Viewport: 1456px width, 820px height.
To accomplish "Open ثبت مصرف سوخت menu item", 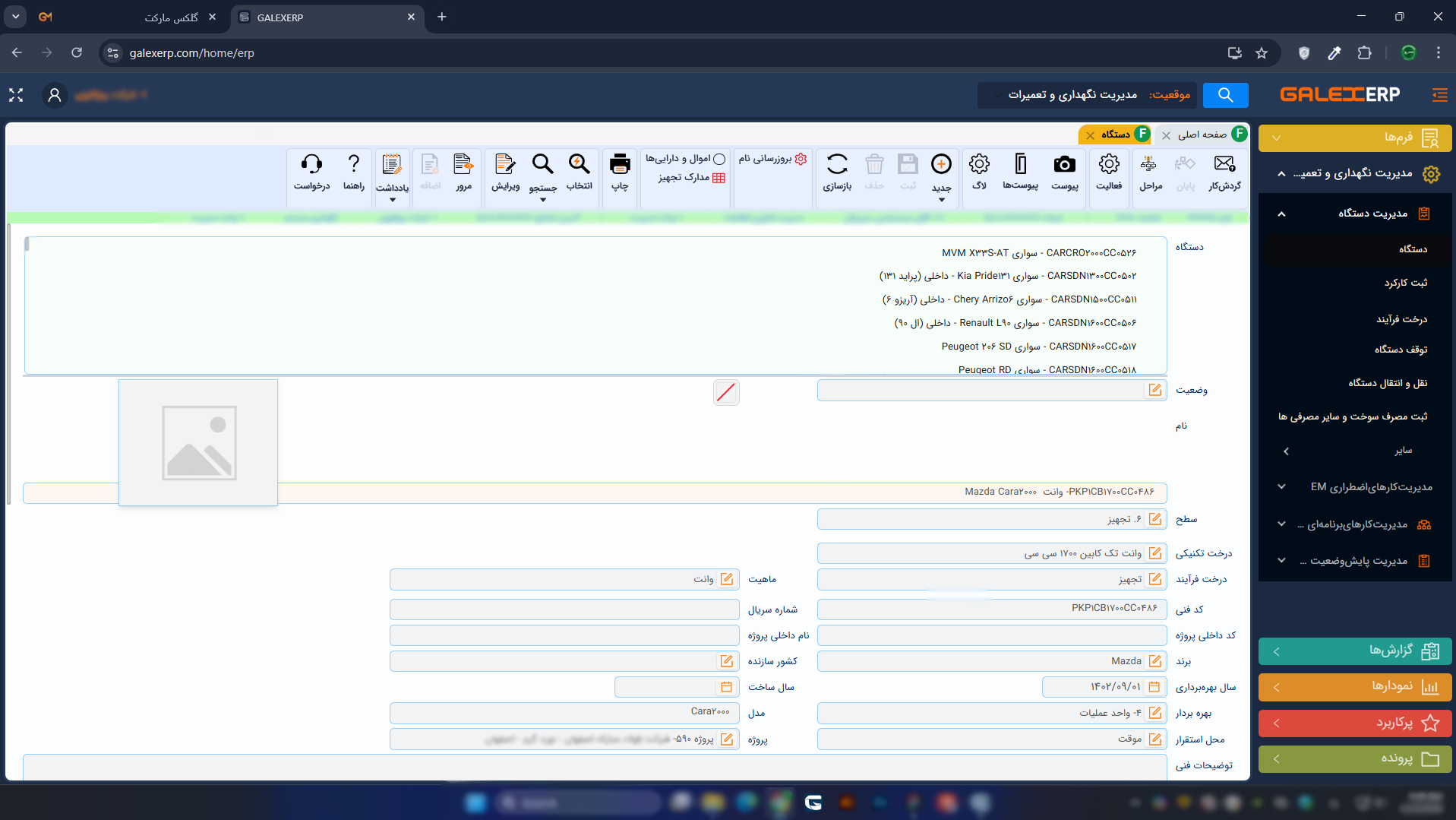I will (x=1353, y=416).
